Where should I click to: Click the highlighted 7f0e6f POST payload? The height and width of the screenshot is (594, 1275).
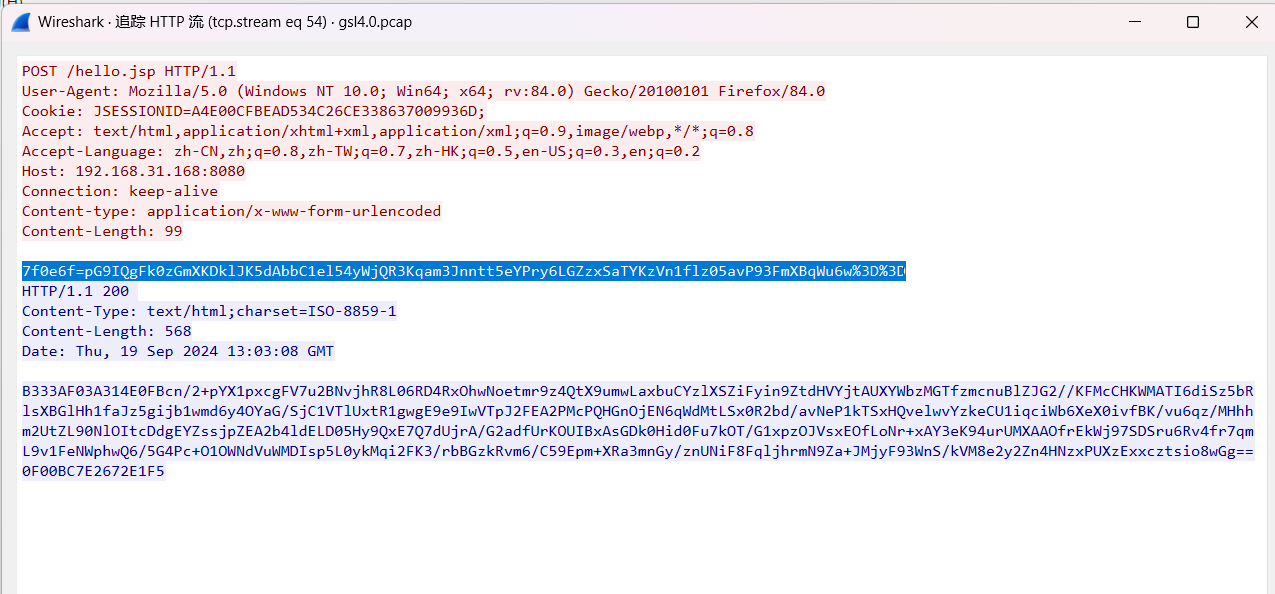click(463, 272)
